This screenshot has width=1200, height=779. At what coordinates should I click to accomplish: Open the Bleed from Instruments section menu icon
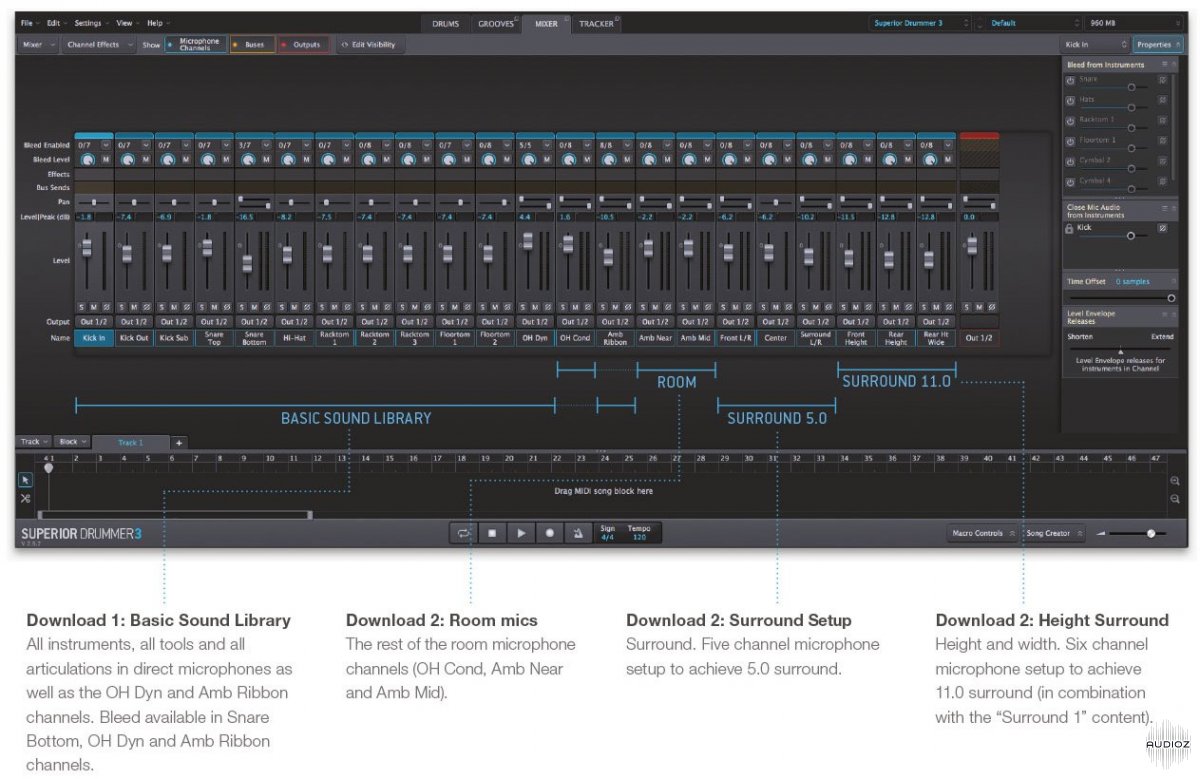pyautogui.click(x=1163, y=64)
